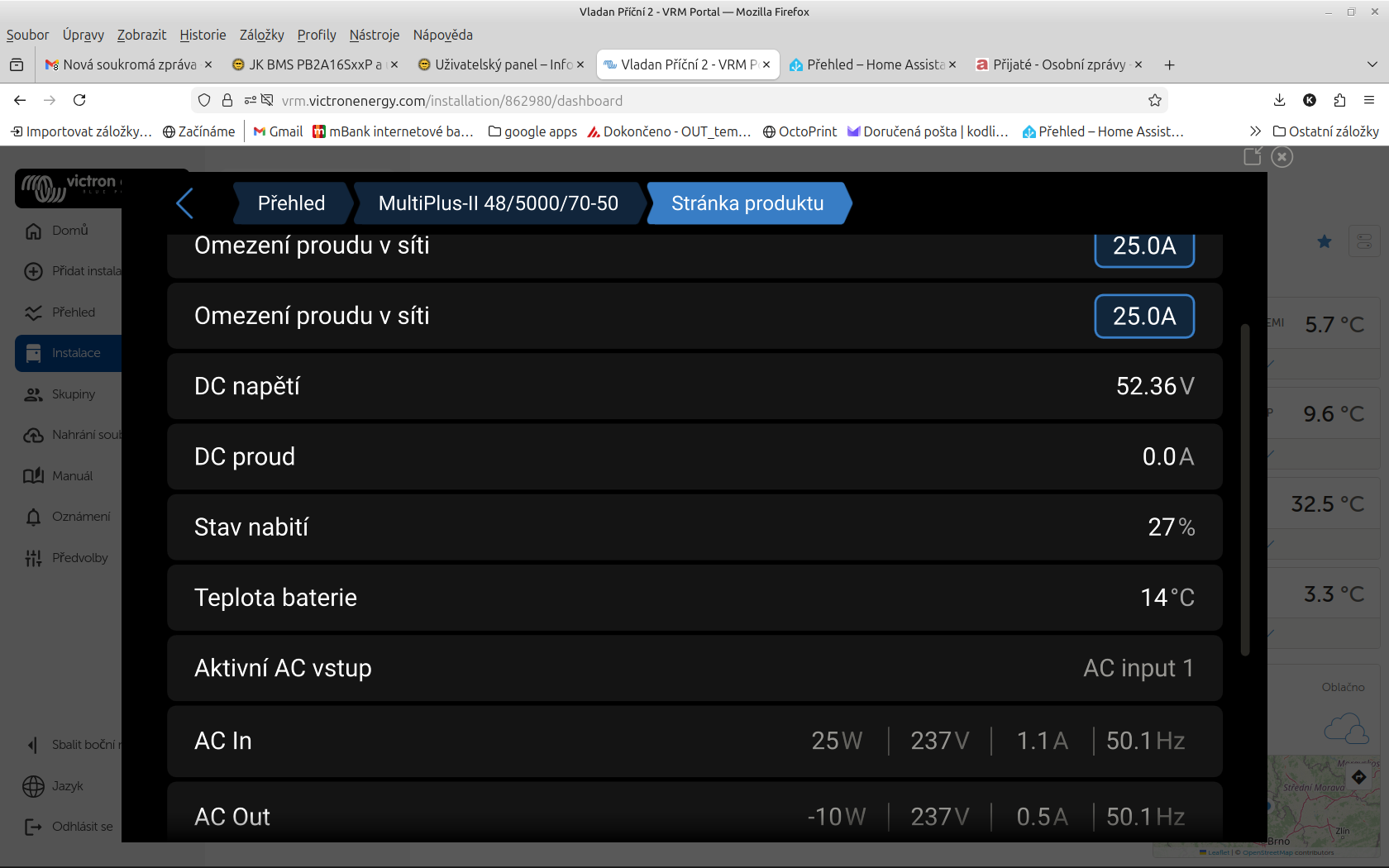The height and width of the screenshot is (868, 1389).
Task: Select the MultiPlus-II 48/5000/70-50 breadcrumb
Action: click(x=499, y=203)
